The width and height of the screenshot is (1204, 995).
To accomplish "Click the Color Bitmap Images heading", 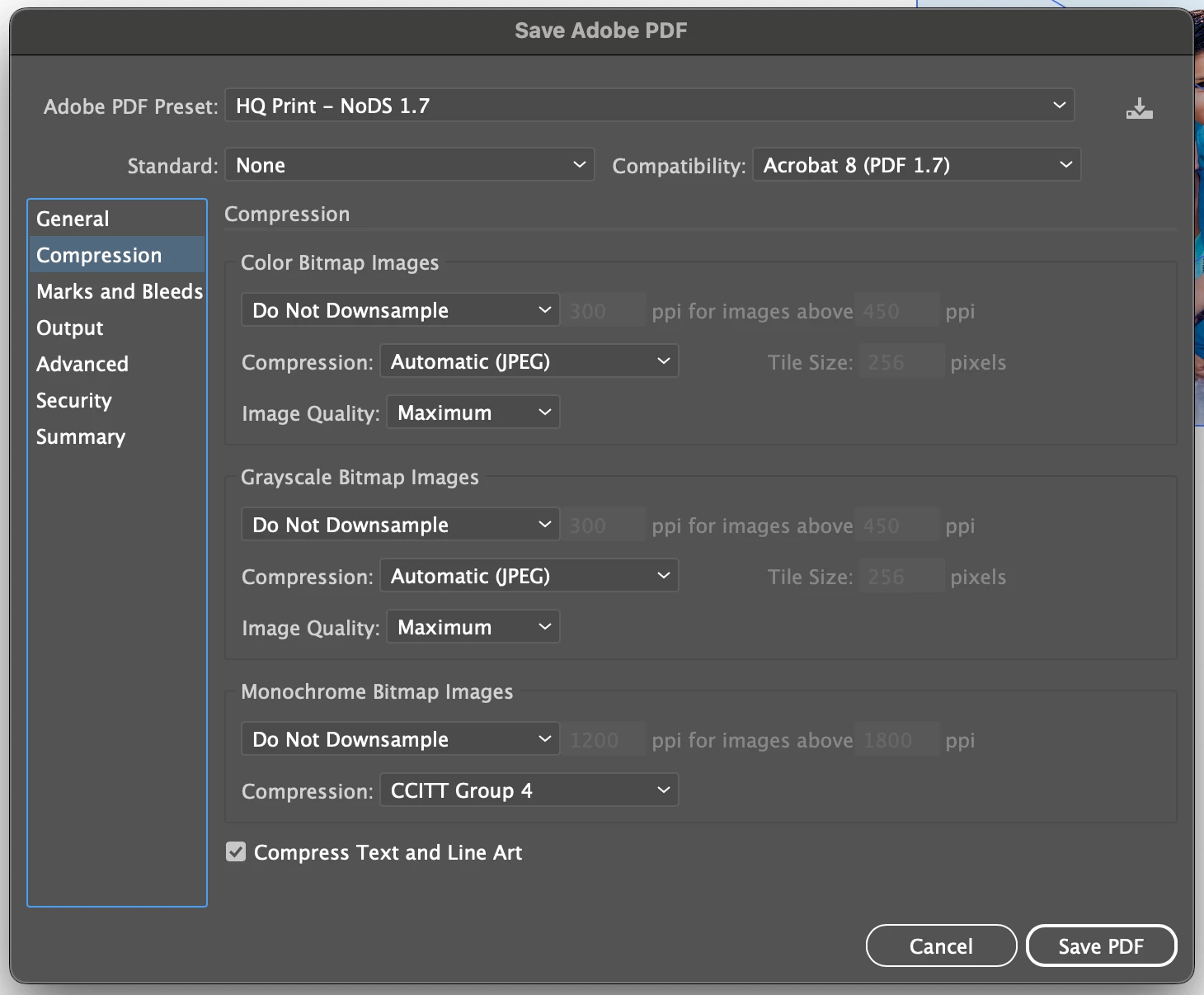I will pos(340,262).
